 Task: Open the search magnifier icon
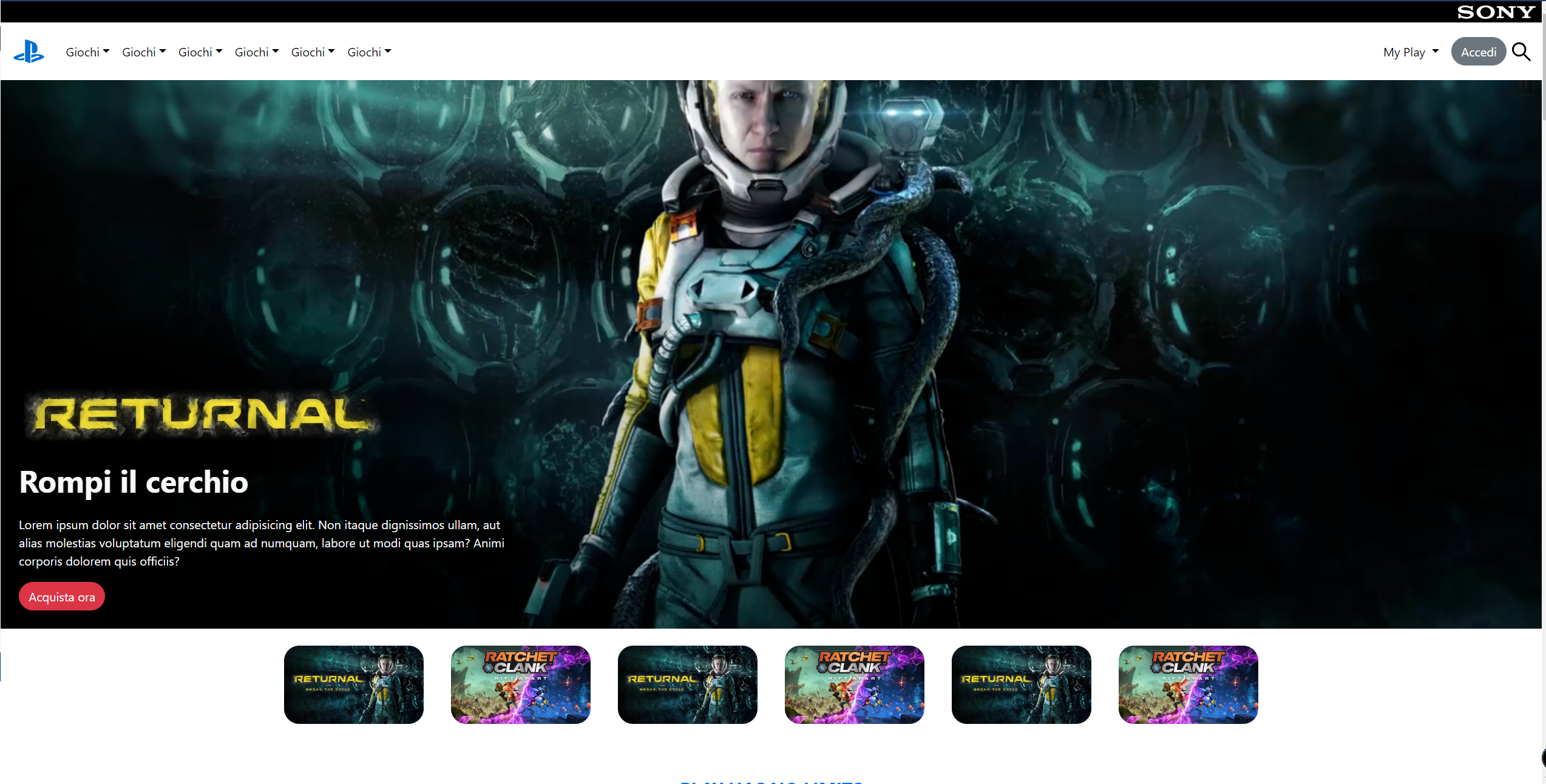click(x=1521, y=52)
